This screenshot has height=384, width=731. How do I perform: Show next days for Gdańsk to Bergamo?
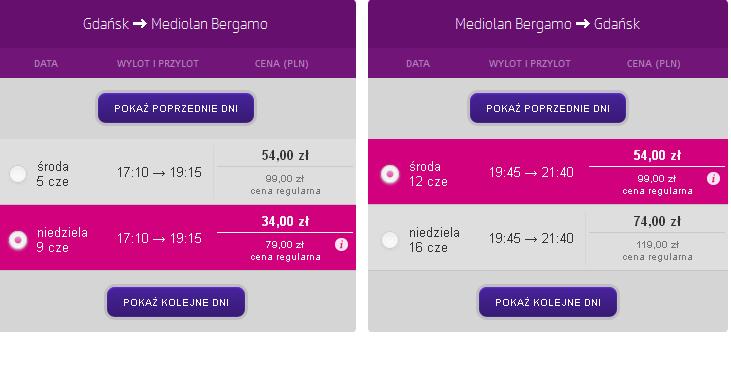click(176, 302)
